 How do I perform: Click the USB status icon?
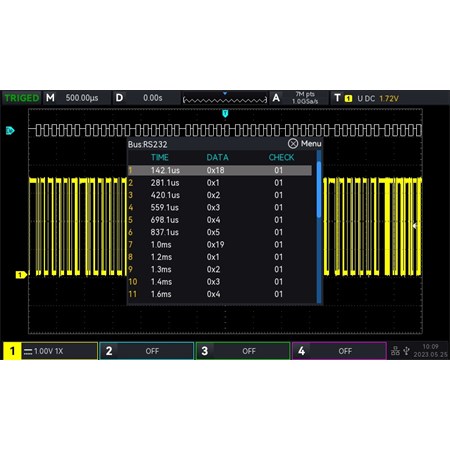pyautogui.click(x=406, y=351)
